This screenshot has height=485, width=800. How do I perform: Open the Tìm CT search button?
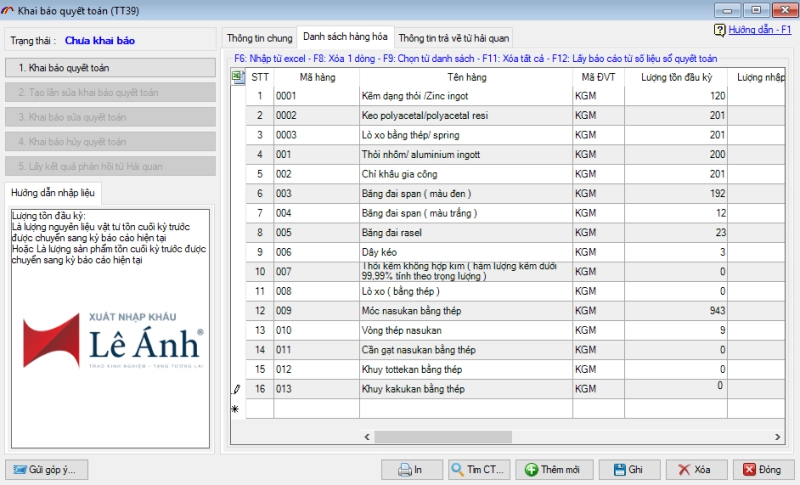pos(479,469)
